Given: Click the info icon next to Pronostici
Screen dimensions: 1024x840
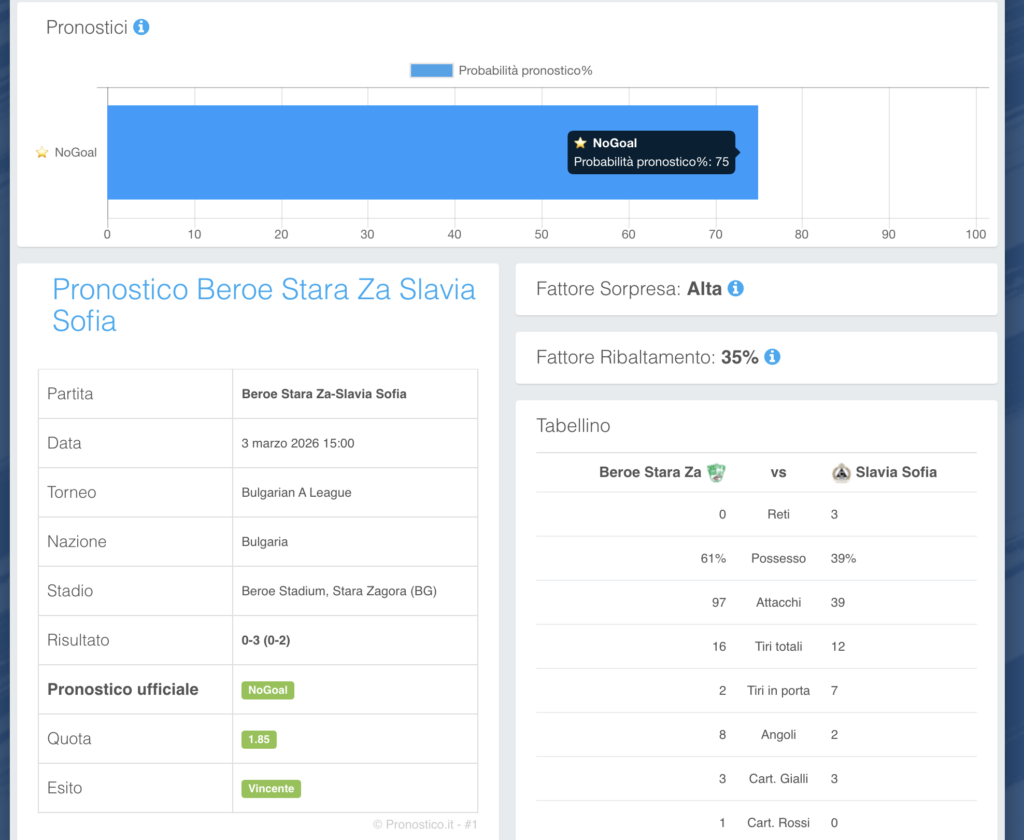Looking at the screenshot, I should (x=141, y=27).
